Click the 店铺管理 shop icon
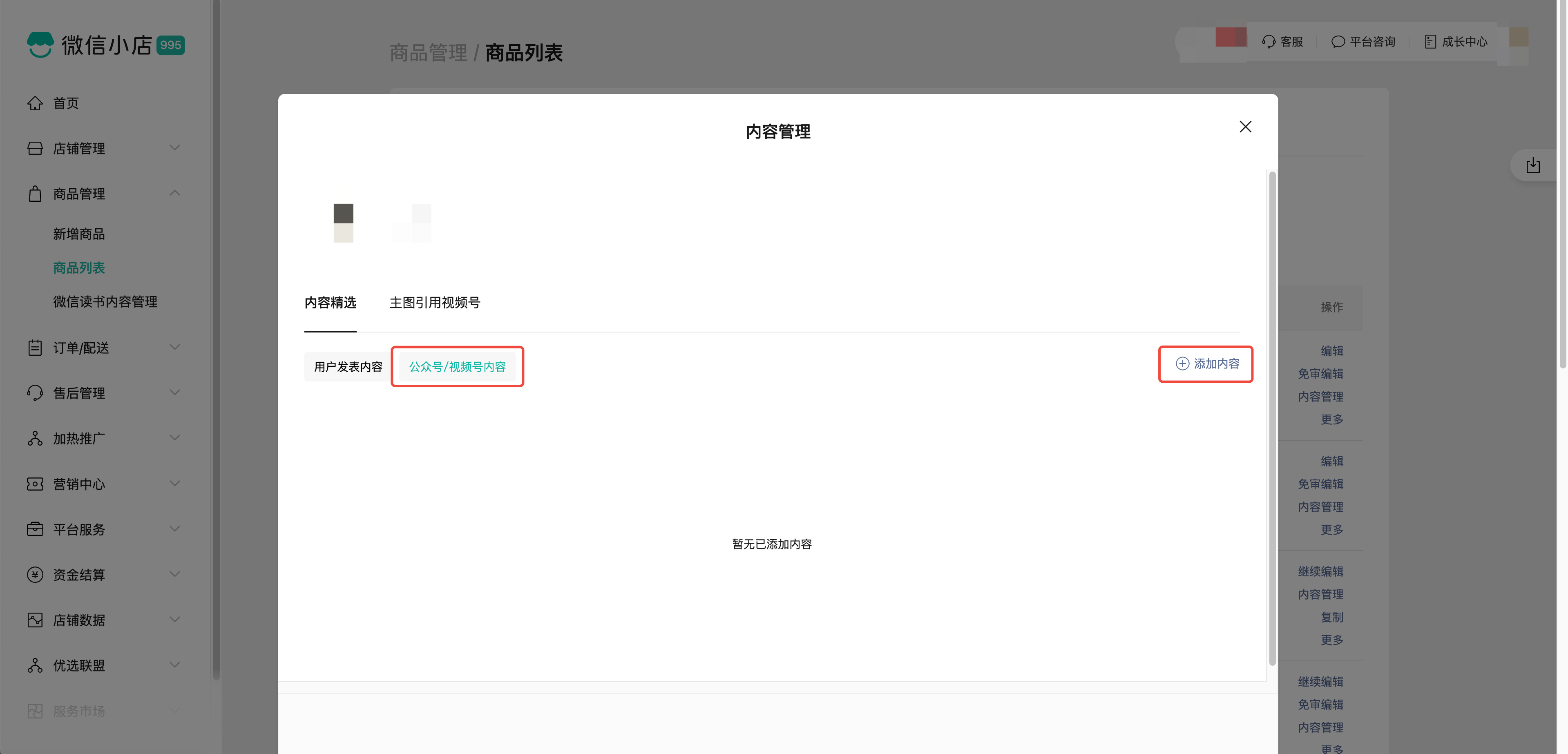1568x754 pixels. tap(35, 149)
